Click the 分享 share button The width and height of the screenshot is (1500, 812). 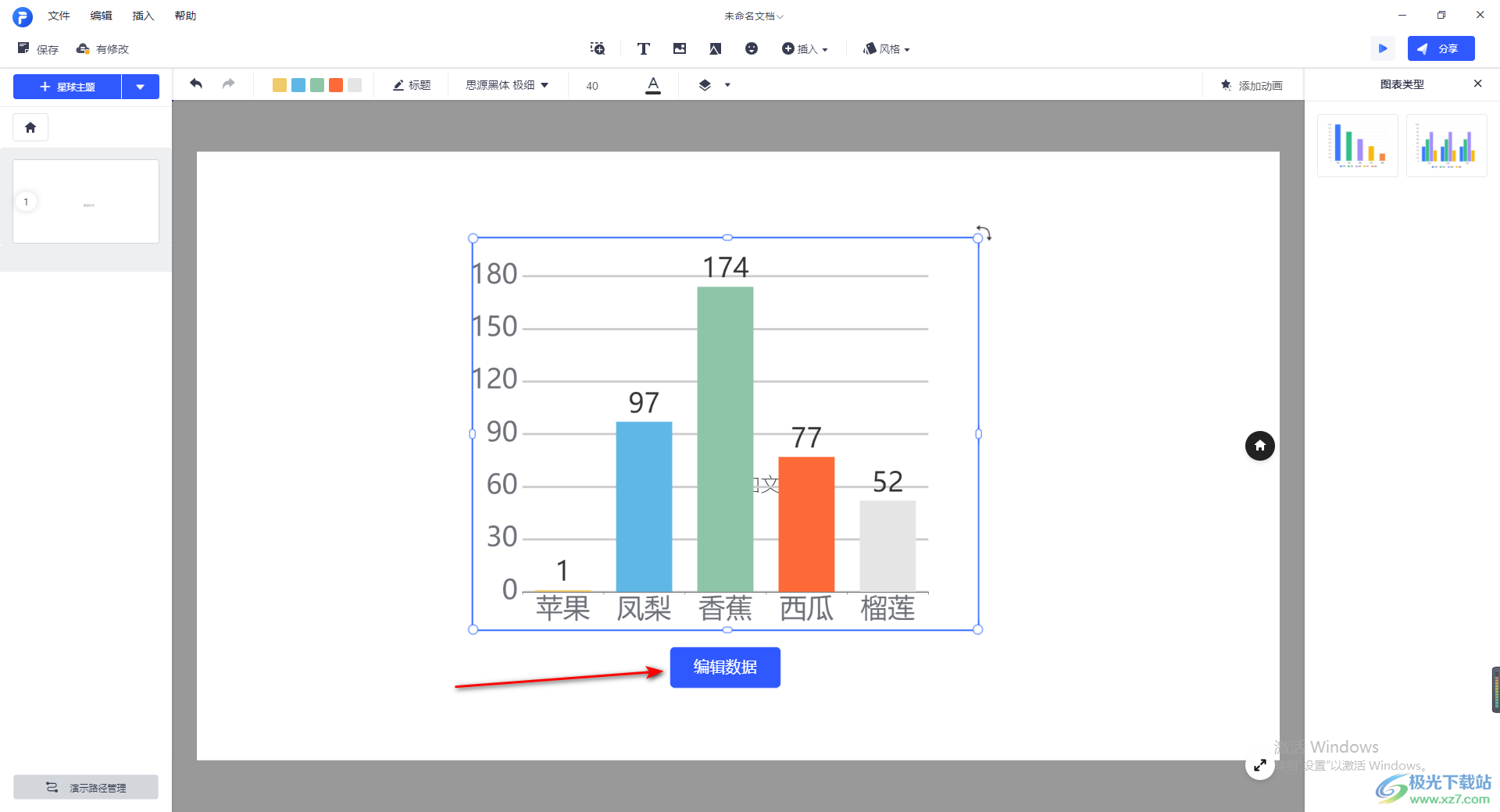tap(1441, 48)
